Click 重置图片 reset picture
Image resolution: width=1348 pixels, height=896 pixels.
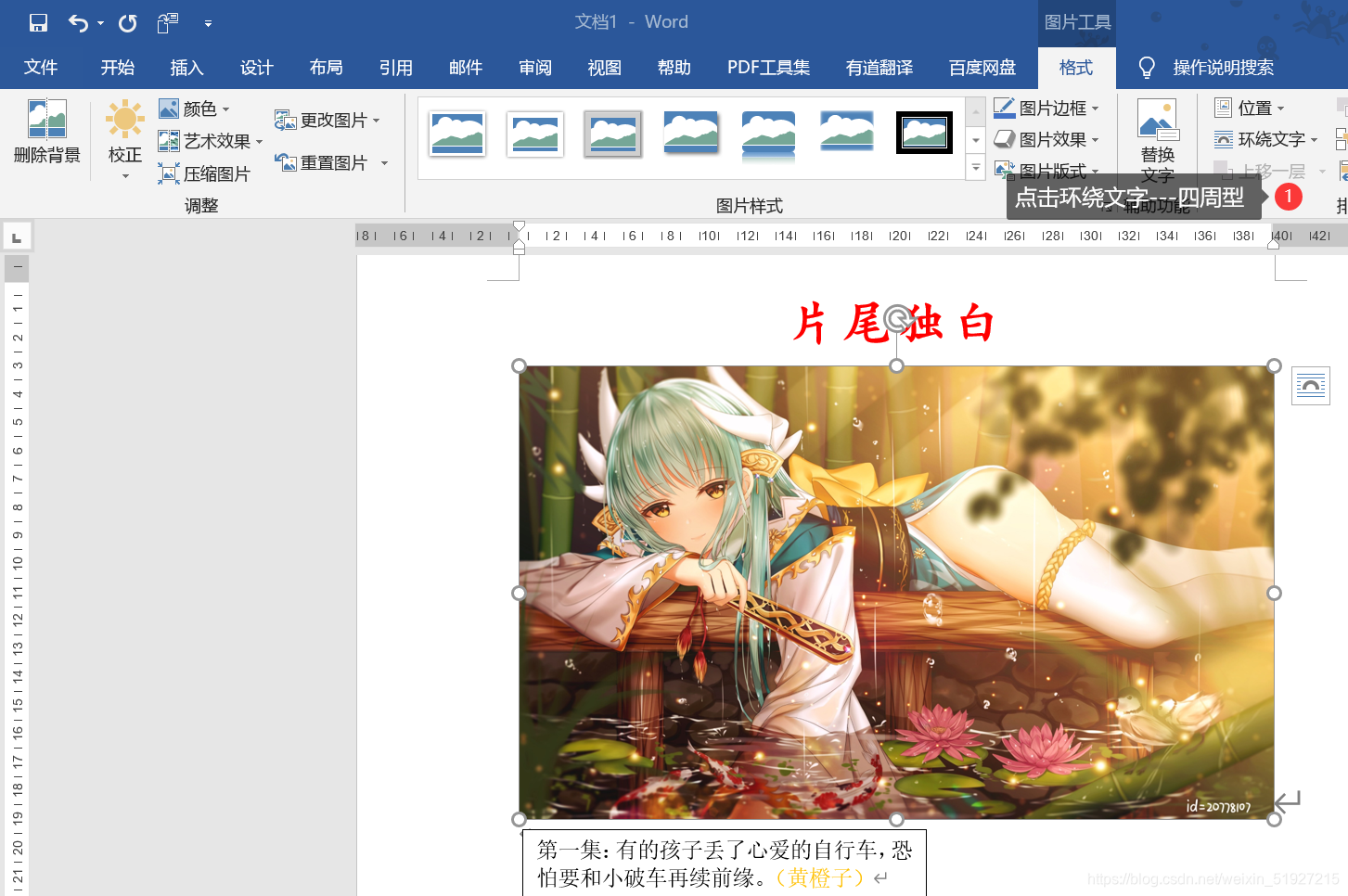[323, 163]
